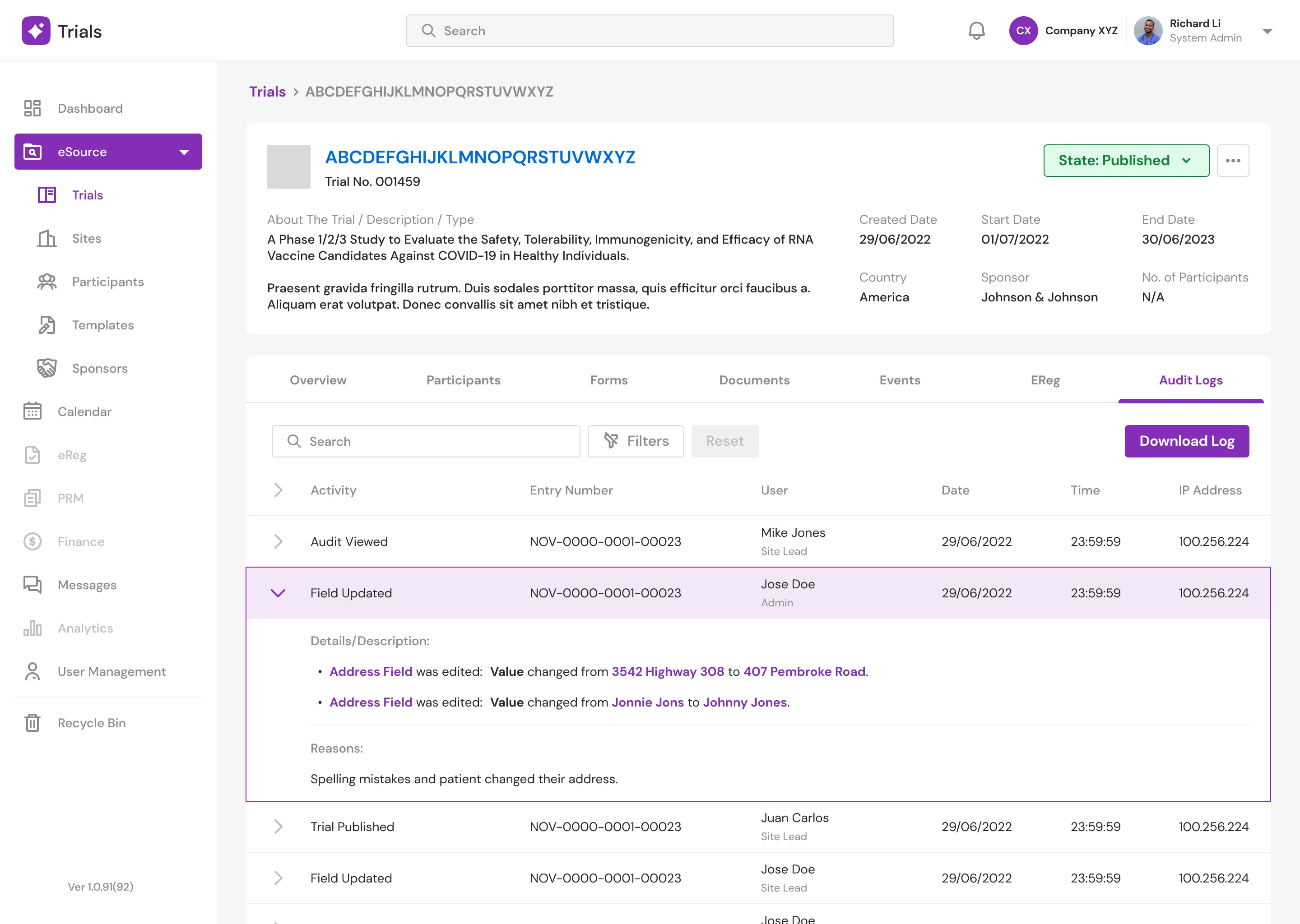Click the global Search field
Image resolution: width=1300 pixels, height=924 pixels.
coord(650,31)
